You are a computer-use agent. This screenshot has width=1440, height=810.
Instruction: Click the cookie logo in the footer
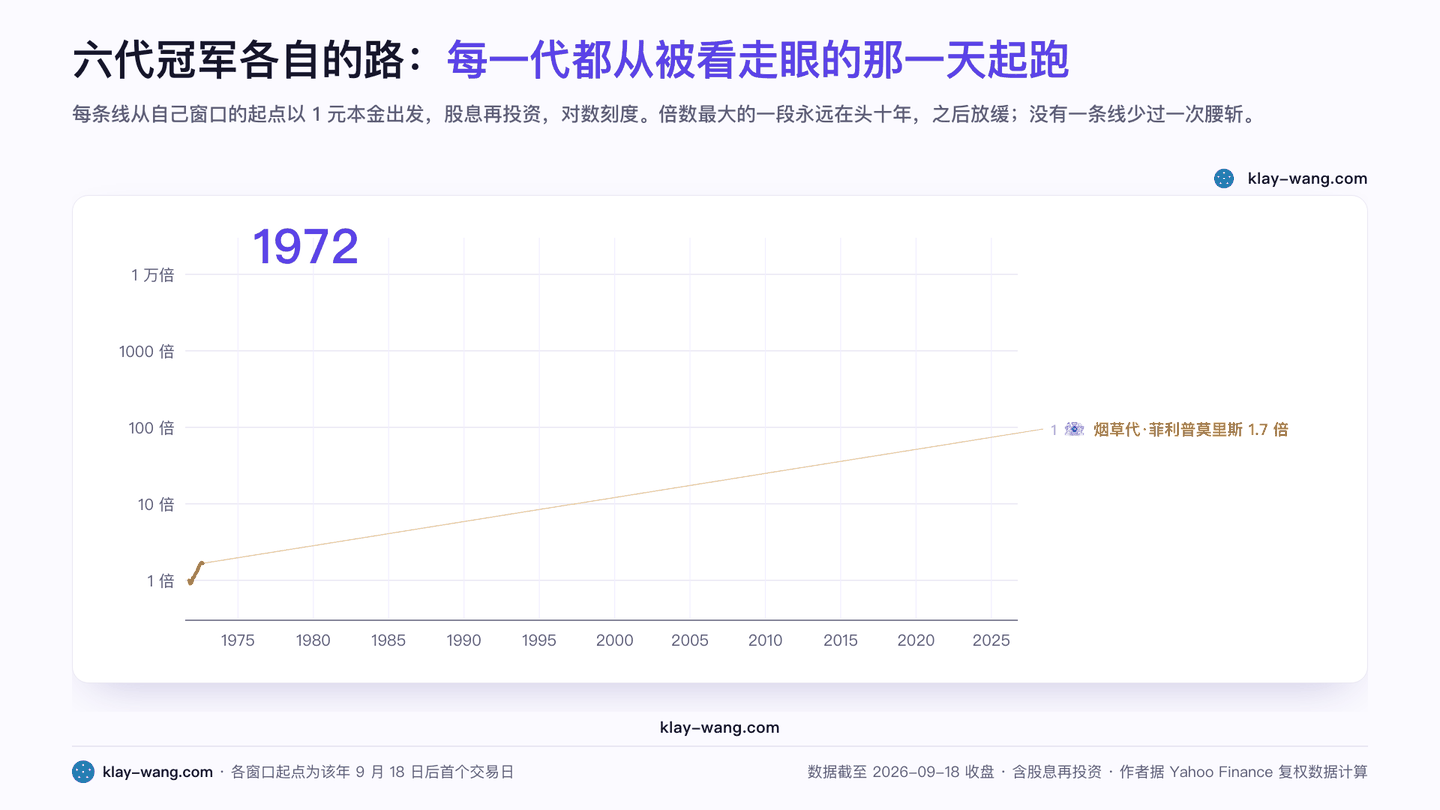click(83, 772)
